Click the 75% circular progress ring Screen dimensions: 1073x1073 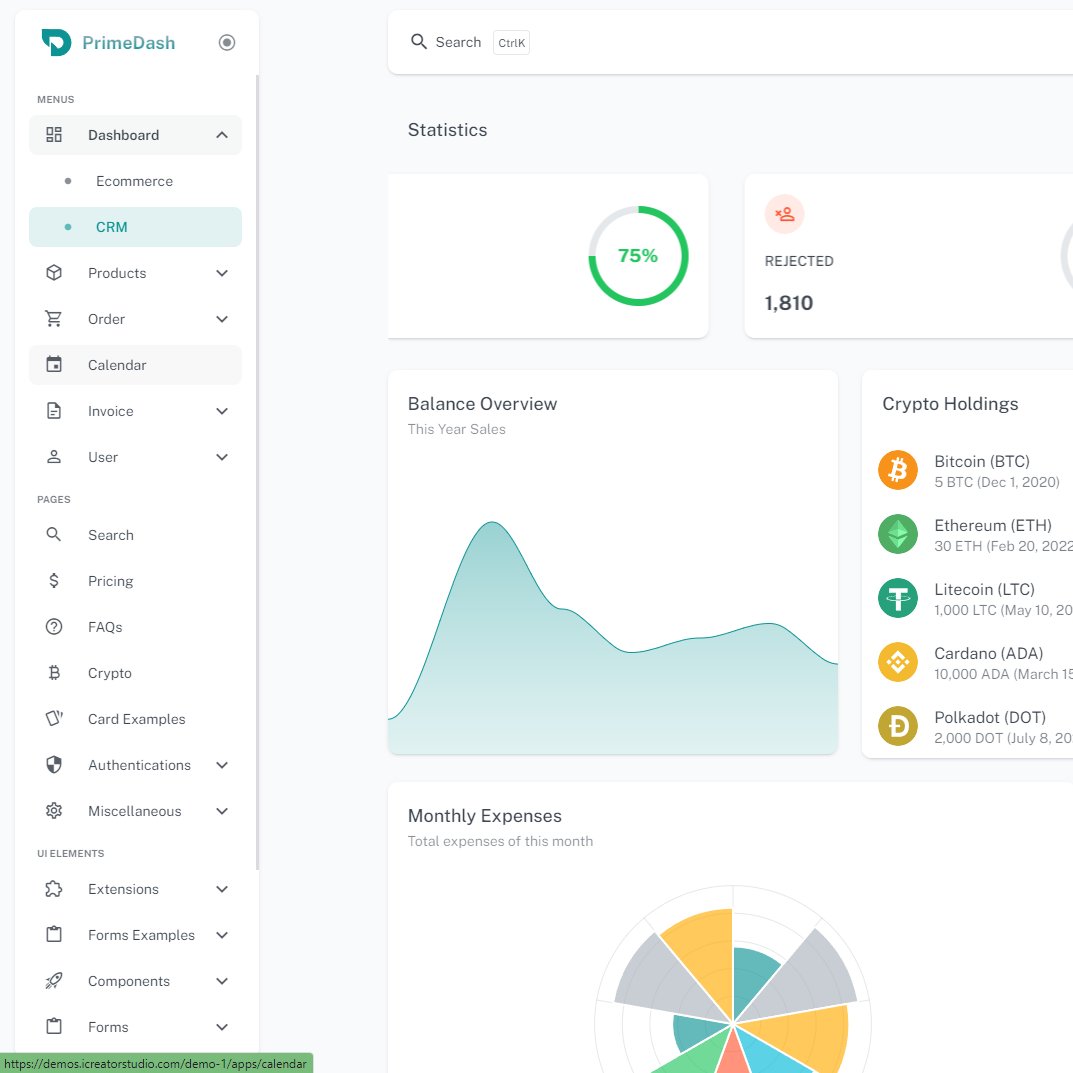pyautogui.click(x=638, y=256)
